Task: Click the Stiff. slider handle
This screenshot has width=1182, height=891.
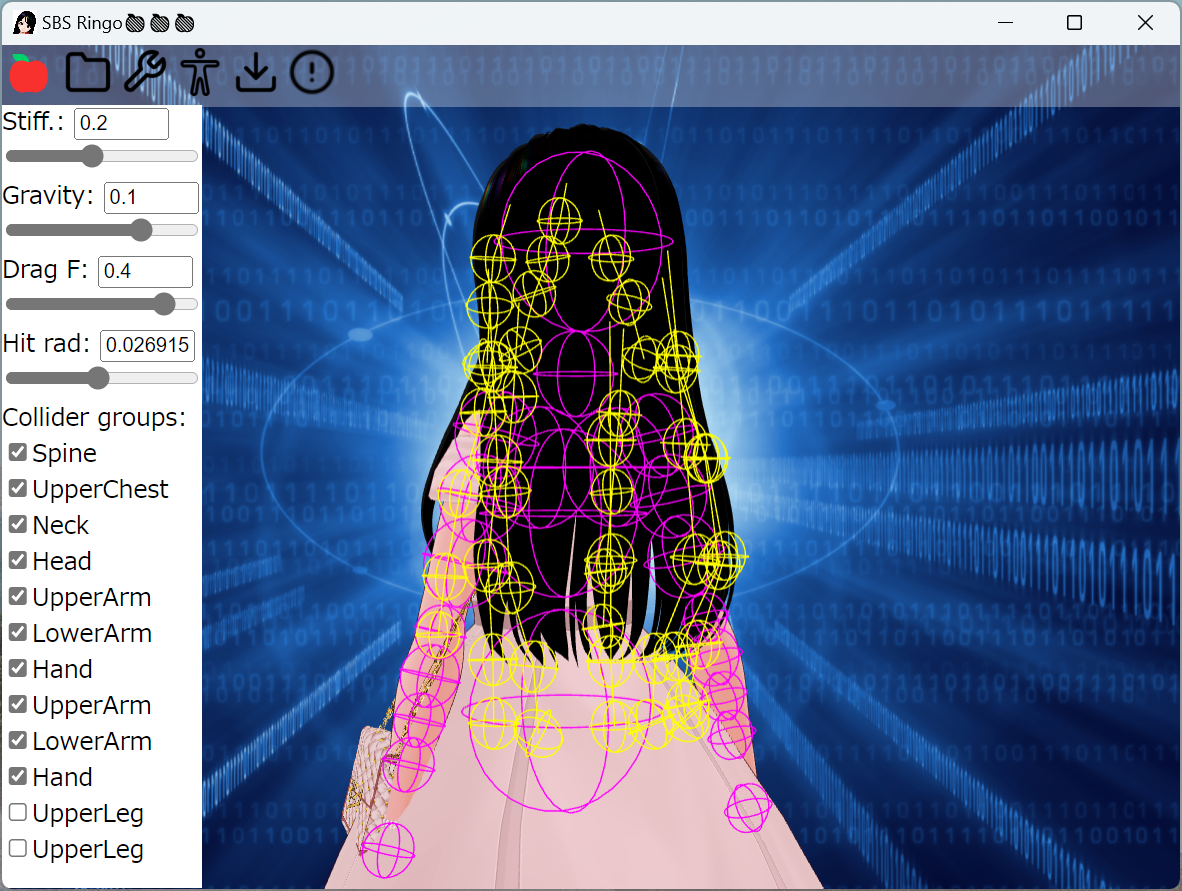Action: point(92,156)
